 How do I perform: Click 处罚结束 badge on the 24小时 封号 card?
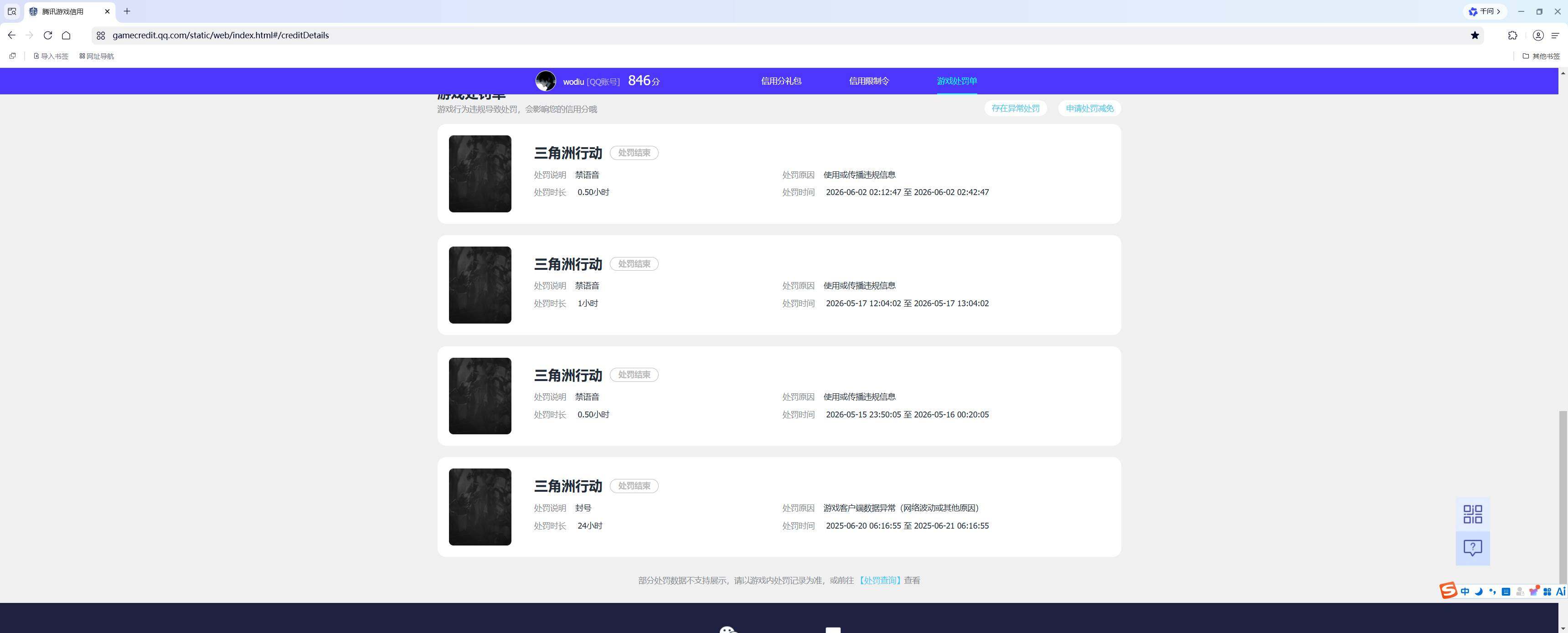point(634,486)
